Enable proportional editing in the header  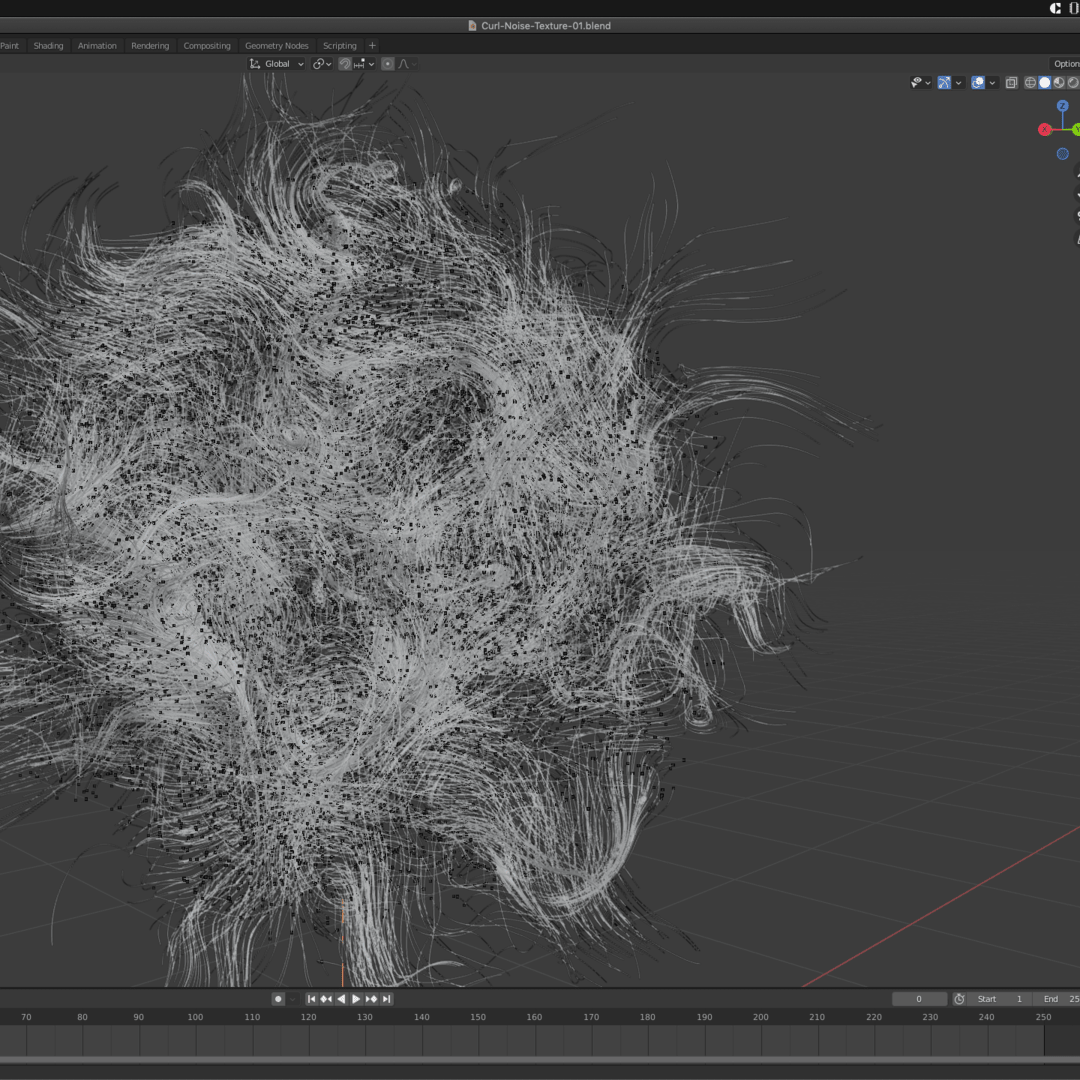click(x=388, y=64)
